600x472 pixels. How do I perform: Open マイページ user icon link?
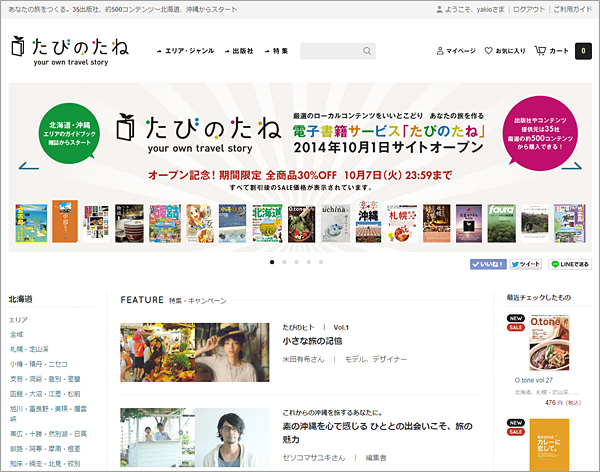click(456, 51)
